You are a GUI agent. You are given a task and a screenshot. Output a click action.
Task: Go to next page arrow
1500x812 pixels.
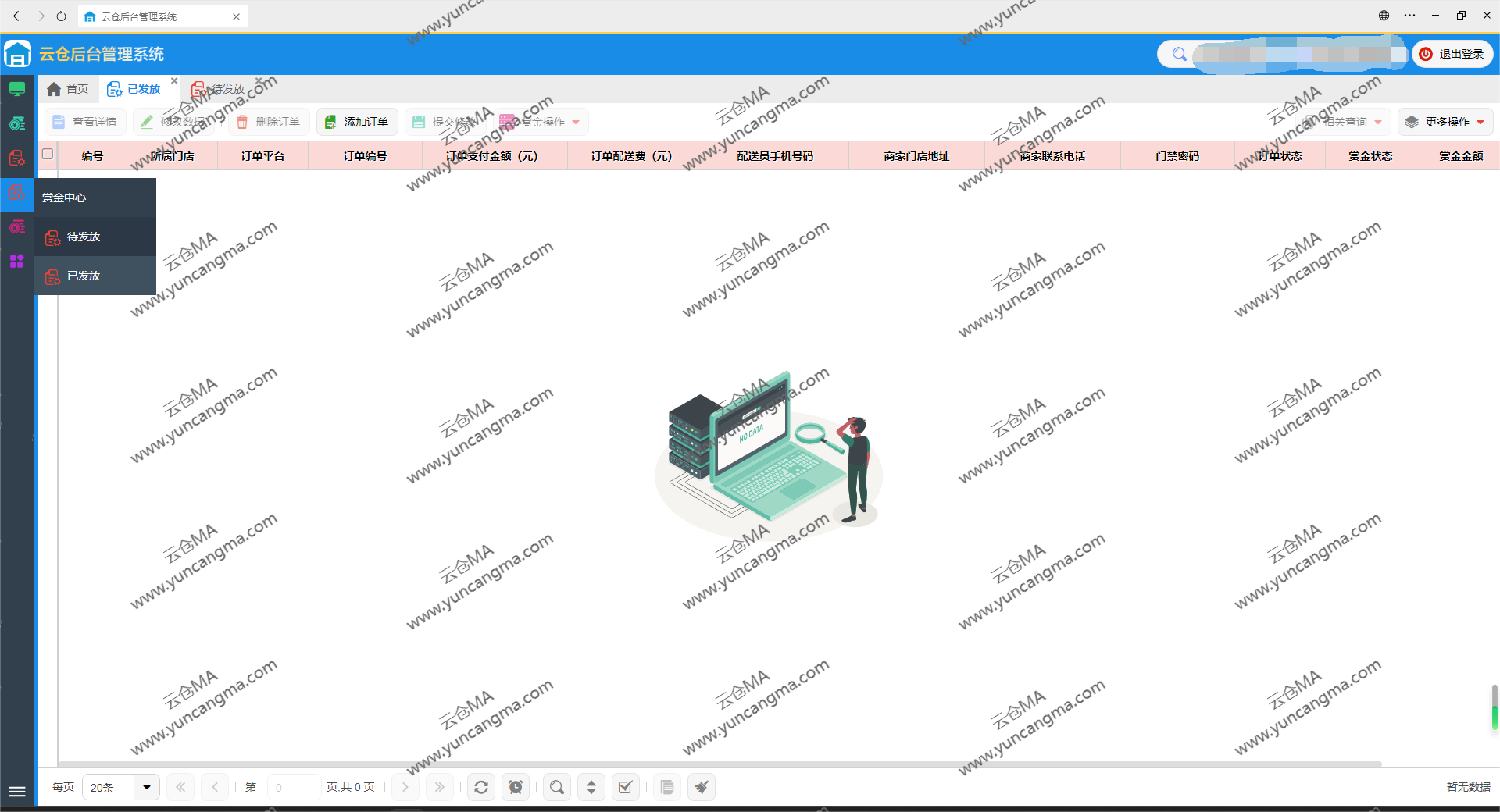click(405, 787)
